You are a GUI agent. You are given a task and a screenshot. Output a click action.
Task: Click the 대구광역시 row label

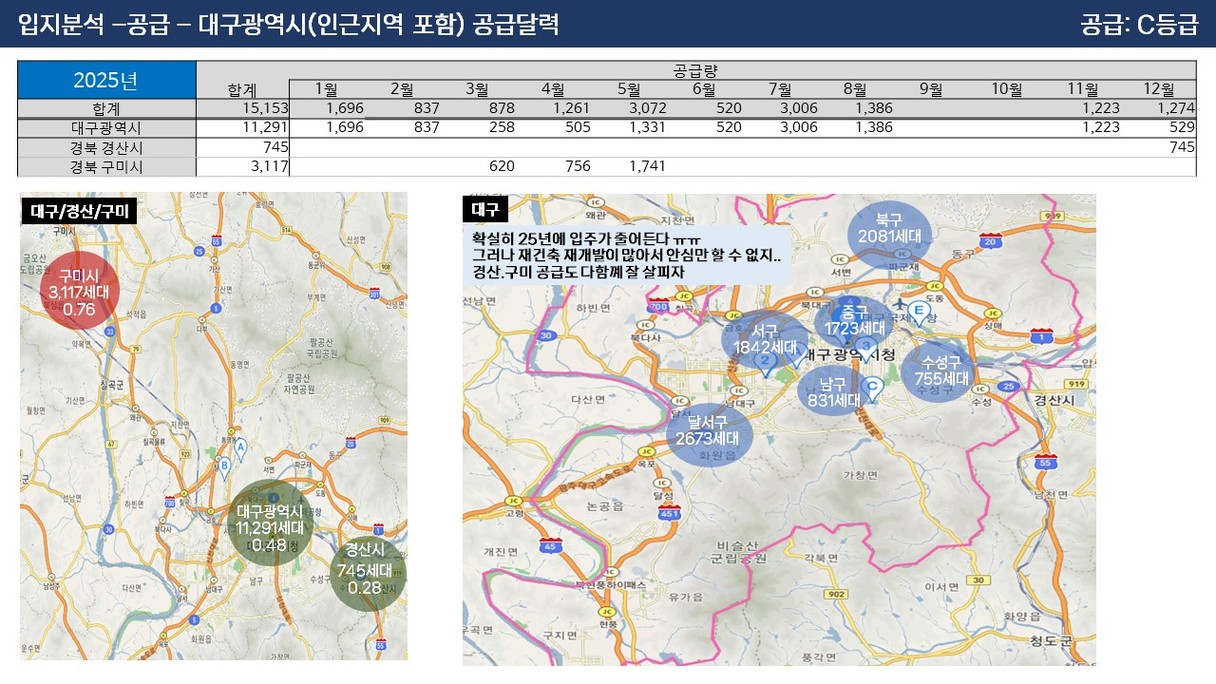pyautogui.click(x=106, y=128)
